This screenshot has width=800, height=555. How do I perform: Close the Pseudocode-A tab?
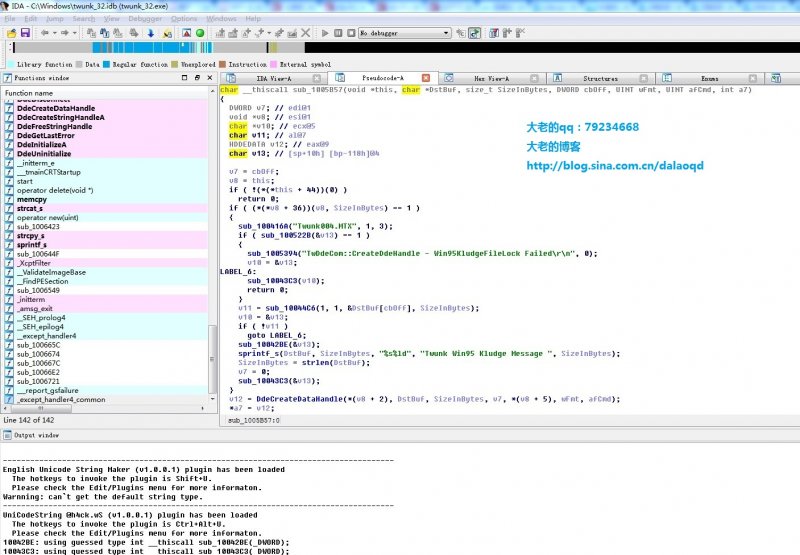[426, 78]
